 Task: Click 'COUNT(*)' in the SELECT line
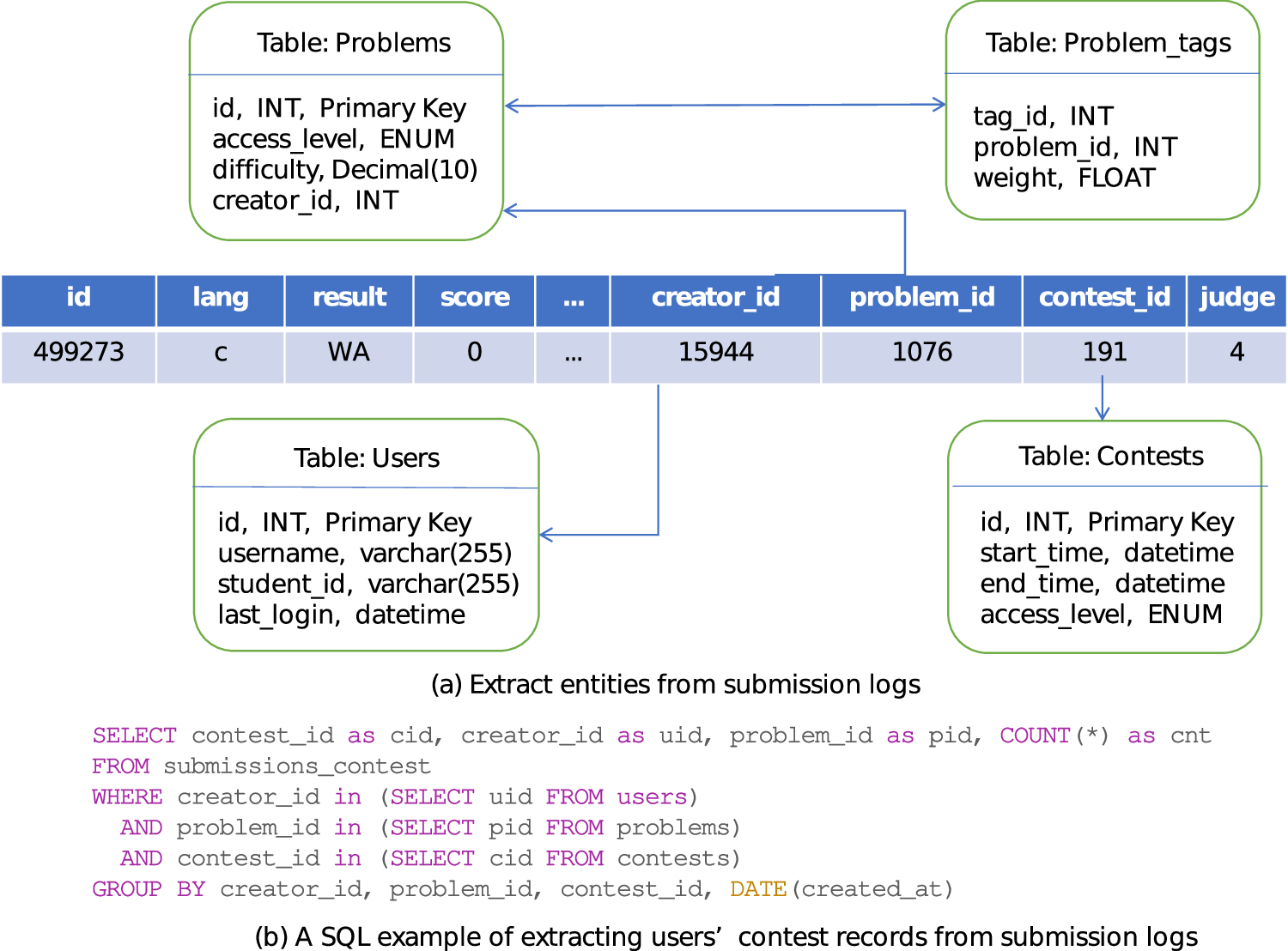click(x=1054, y=736)
